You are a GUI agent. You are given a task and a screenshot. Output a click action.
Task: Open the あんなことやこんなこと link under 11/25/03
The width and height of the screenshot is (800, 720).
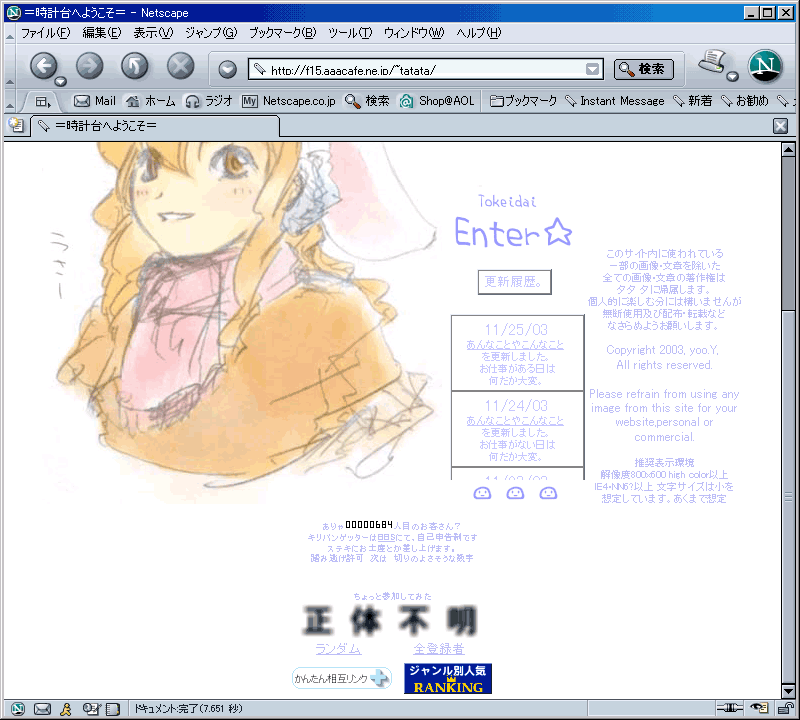click(515, 345)
